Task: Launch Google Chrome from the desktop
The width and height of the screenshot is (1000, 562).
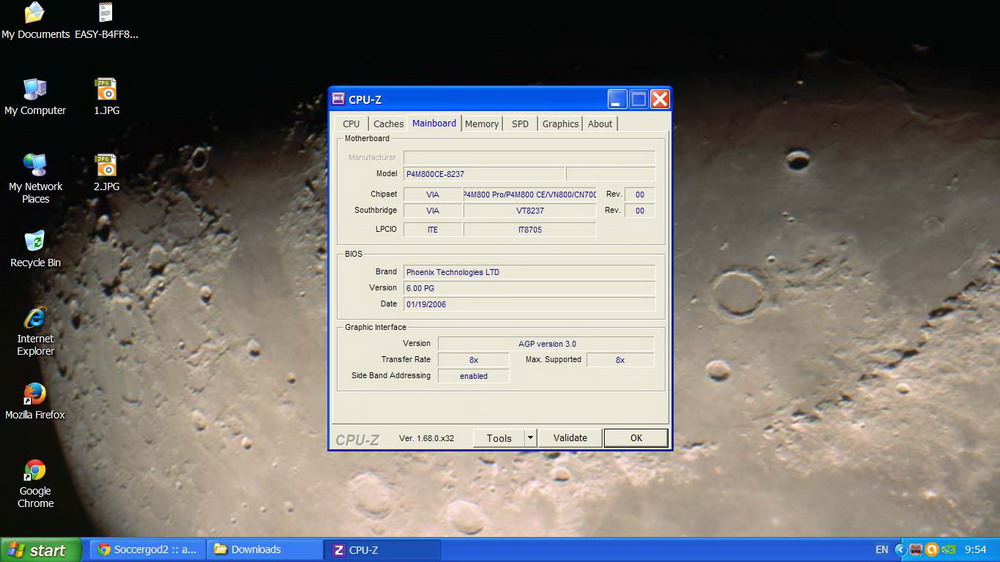Action: coord(35,471)
